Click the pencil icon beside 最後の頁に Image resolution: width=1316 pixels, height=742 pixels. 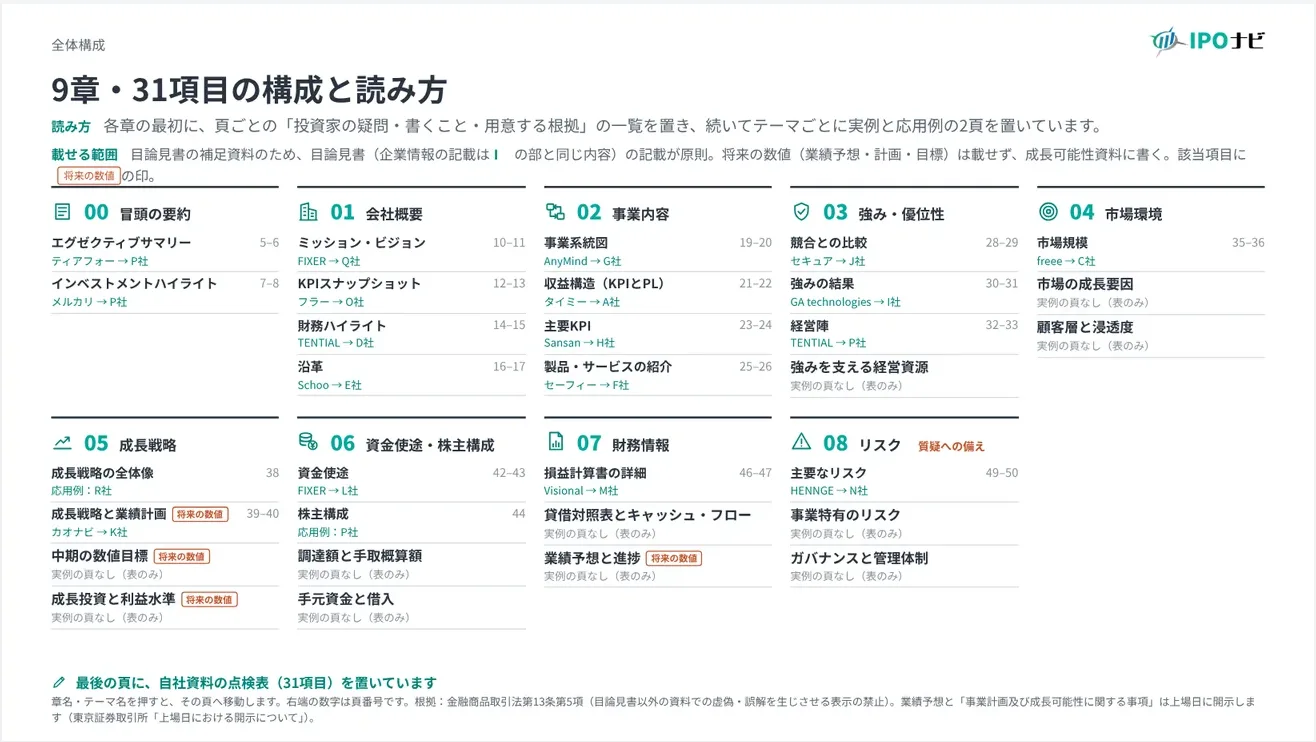click(x=58, y=682)
